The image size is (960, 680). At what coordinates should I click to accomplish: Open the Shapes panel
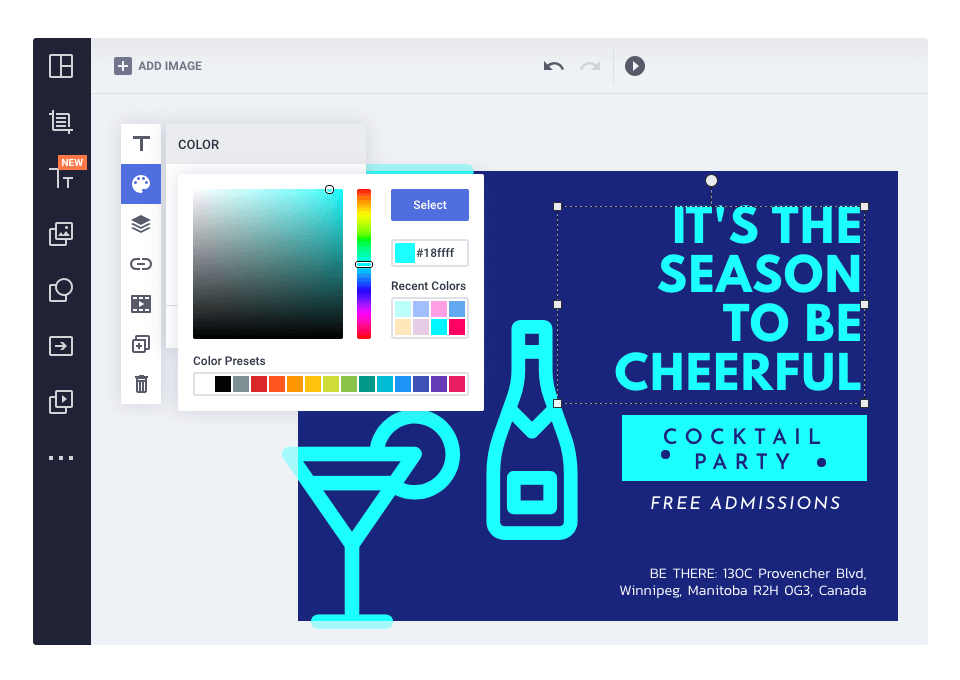click(61, 289)
